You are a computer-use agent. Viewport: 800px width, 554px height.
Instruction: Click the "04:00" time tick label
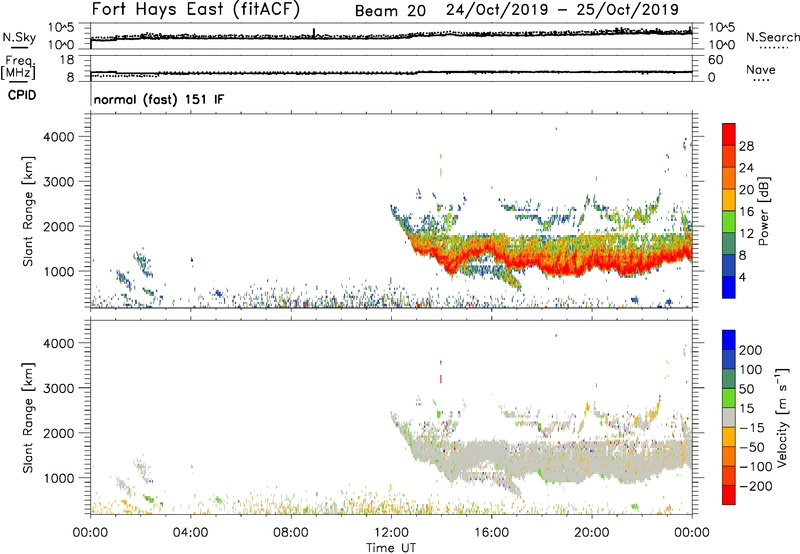pyautogui.click(x=190, y=533)
